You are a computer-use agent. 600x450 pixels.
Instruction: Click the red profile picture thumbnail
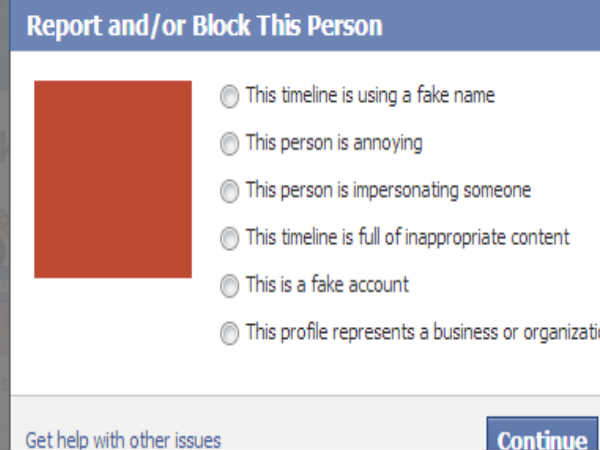coord(112,179)
